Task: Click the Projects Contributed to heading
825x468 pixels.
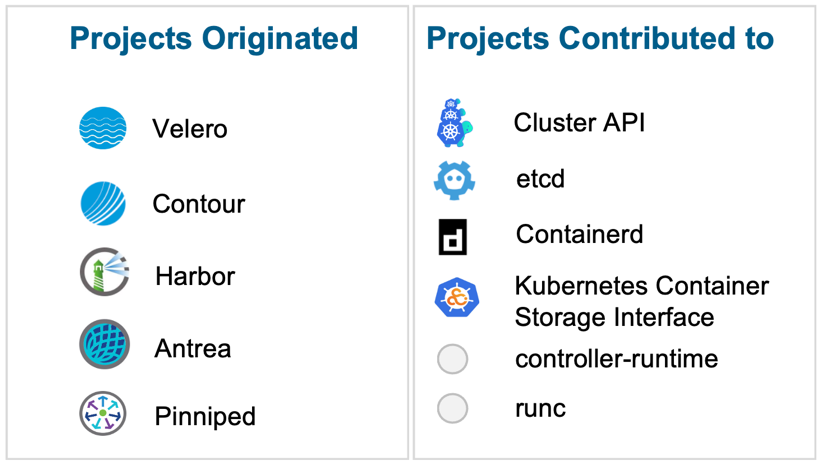Action: pyautogui.click(x=600, y=38)
